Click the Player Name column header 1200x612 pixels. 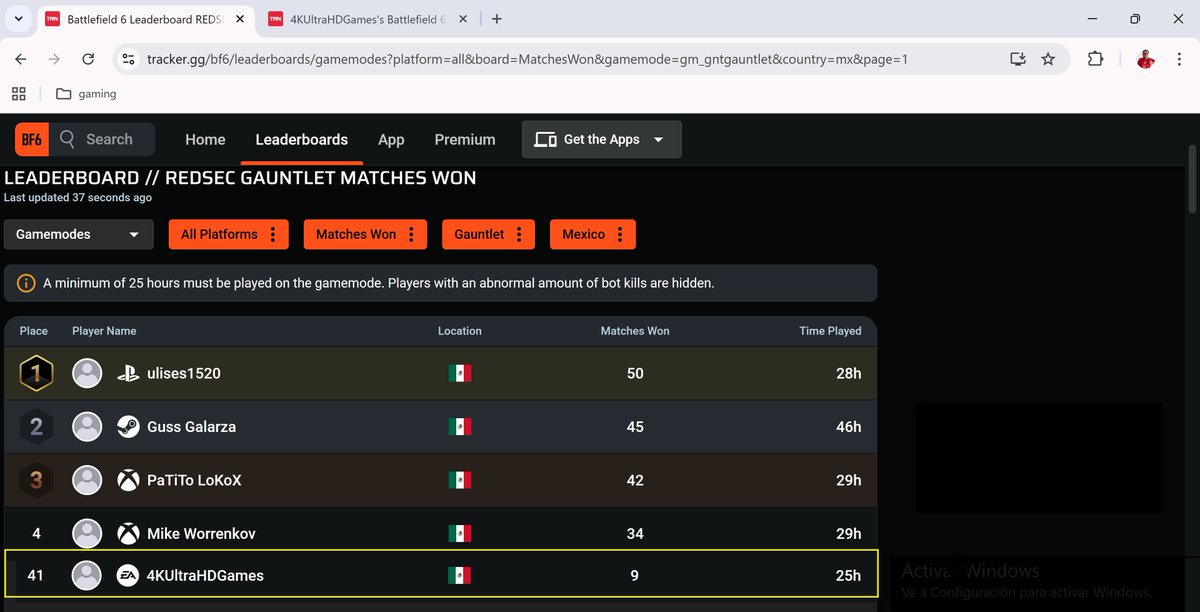(x=104, y=331)
